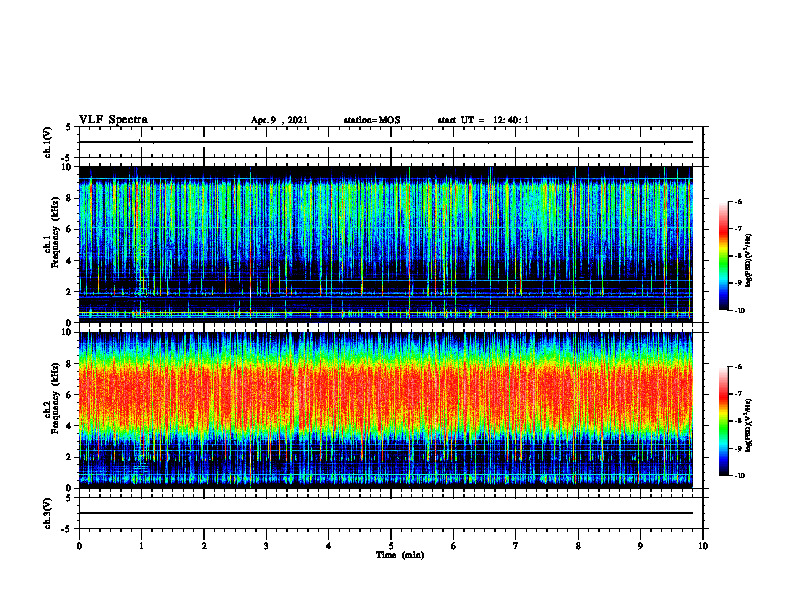792x612 pixels.
Task: Click the "Time (min)" x-axis label
Action: pyautogui.click(x=400, y=555)
